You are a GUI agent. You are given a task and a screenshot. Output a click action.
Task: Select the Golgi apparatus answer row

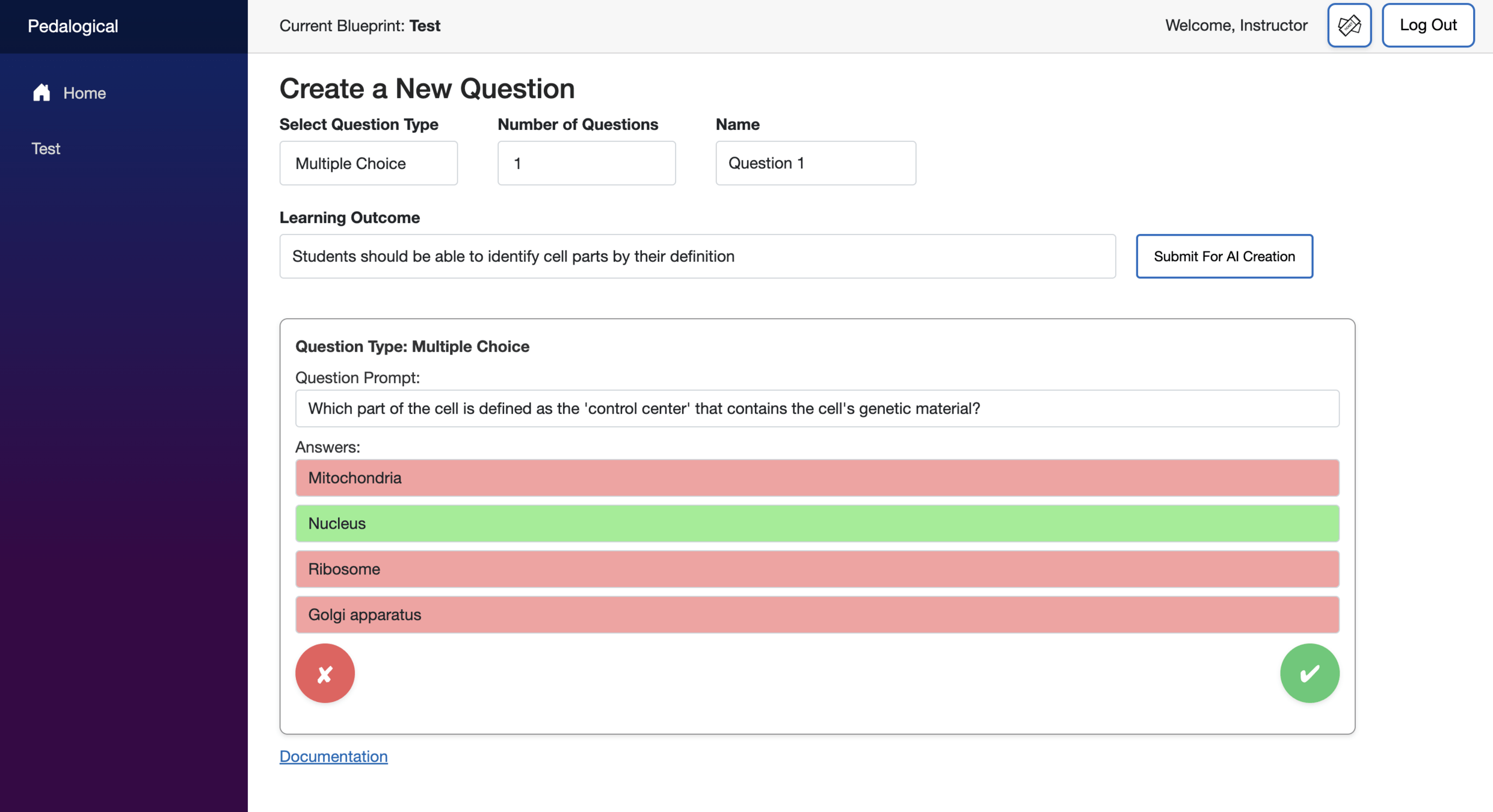tap(817, 615)
